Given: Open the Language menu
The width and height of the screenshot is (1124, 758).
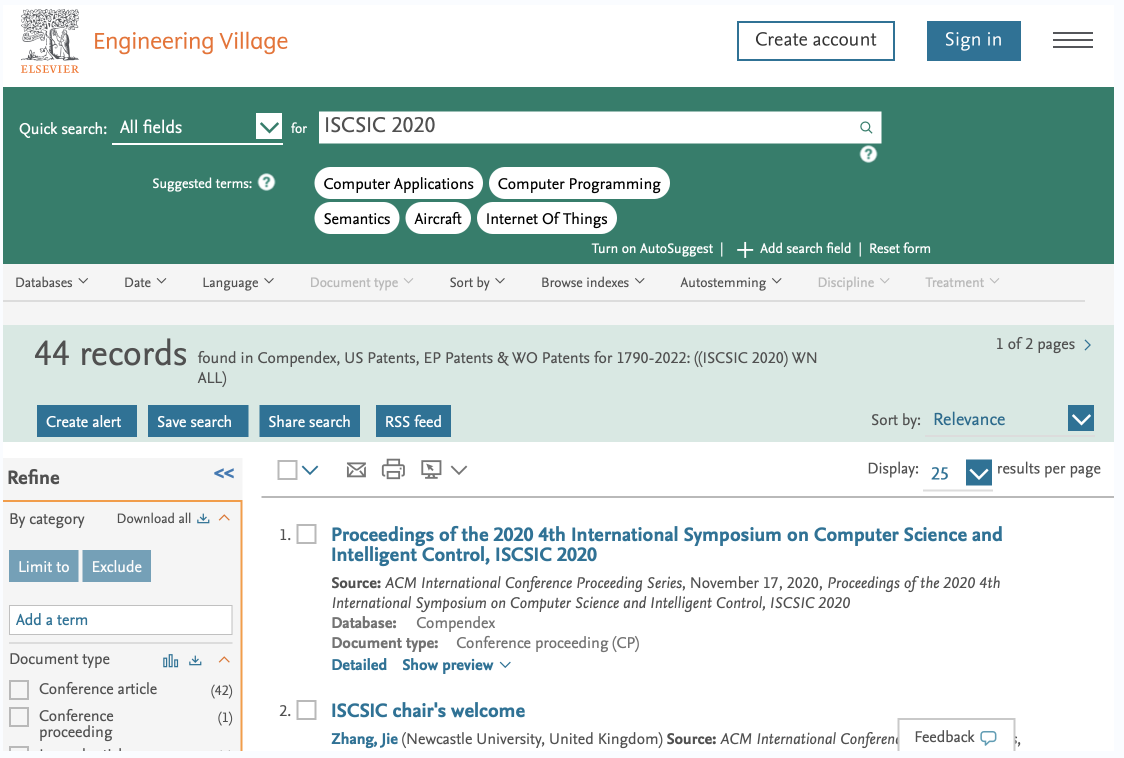Looking at the screenshot, I should point(238,282).
